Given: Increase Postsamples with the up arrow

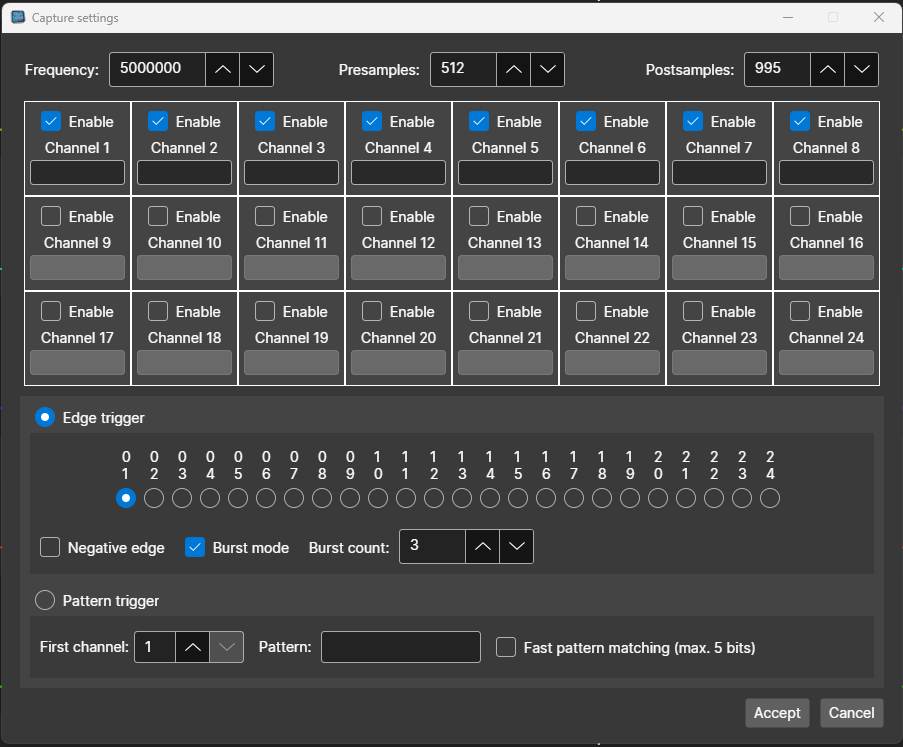Looking at the screenshot, I should pyautogui.click(x=828, y=70).
